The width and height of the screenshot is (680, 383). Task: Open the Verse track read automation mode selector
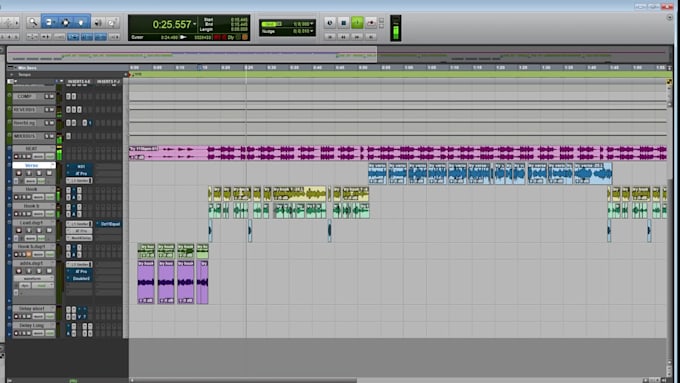(41, 181)
